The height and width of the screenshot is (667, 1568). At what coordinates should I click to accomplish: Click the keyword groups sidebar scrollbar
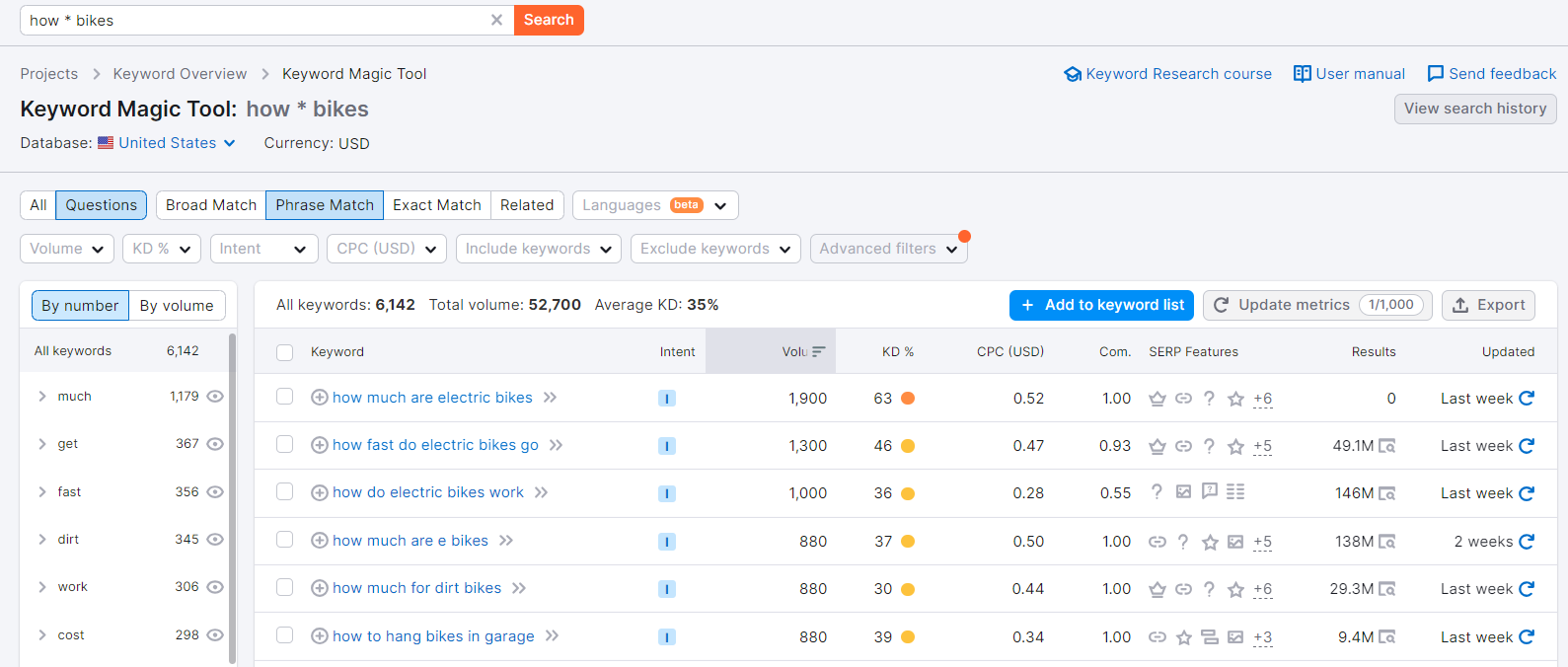tap(233, 497)
